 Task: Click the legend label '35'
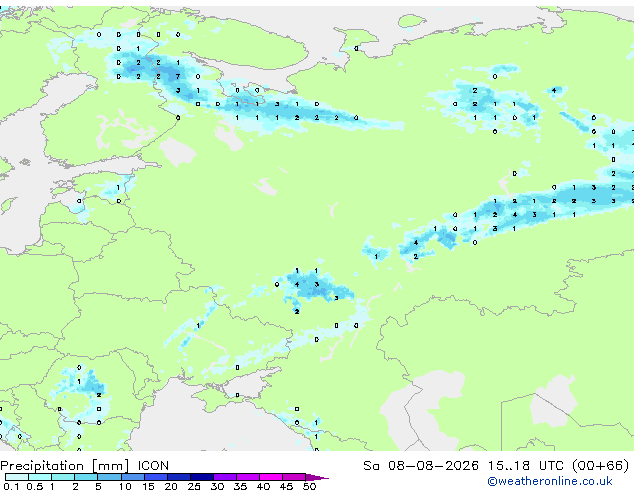click(240, 486)
